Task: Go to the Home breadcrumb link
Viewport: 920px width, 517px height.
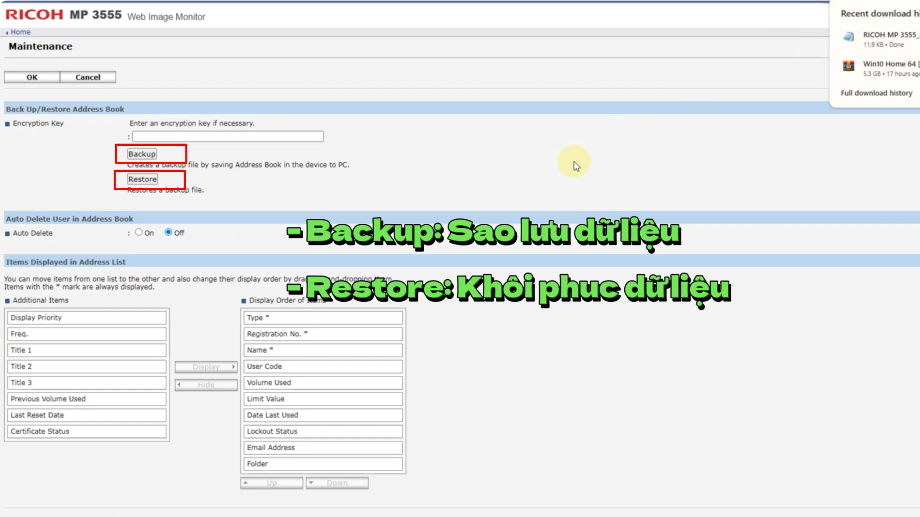Action: 20,32
